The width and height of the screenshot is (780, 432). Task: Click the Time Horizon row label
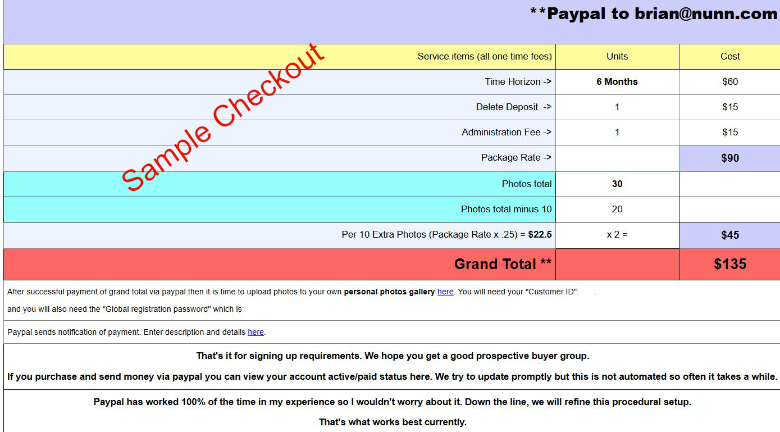coord(518,82)
